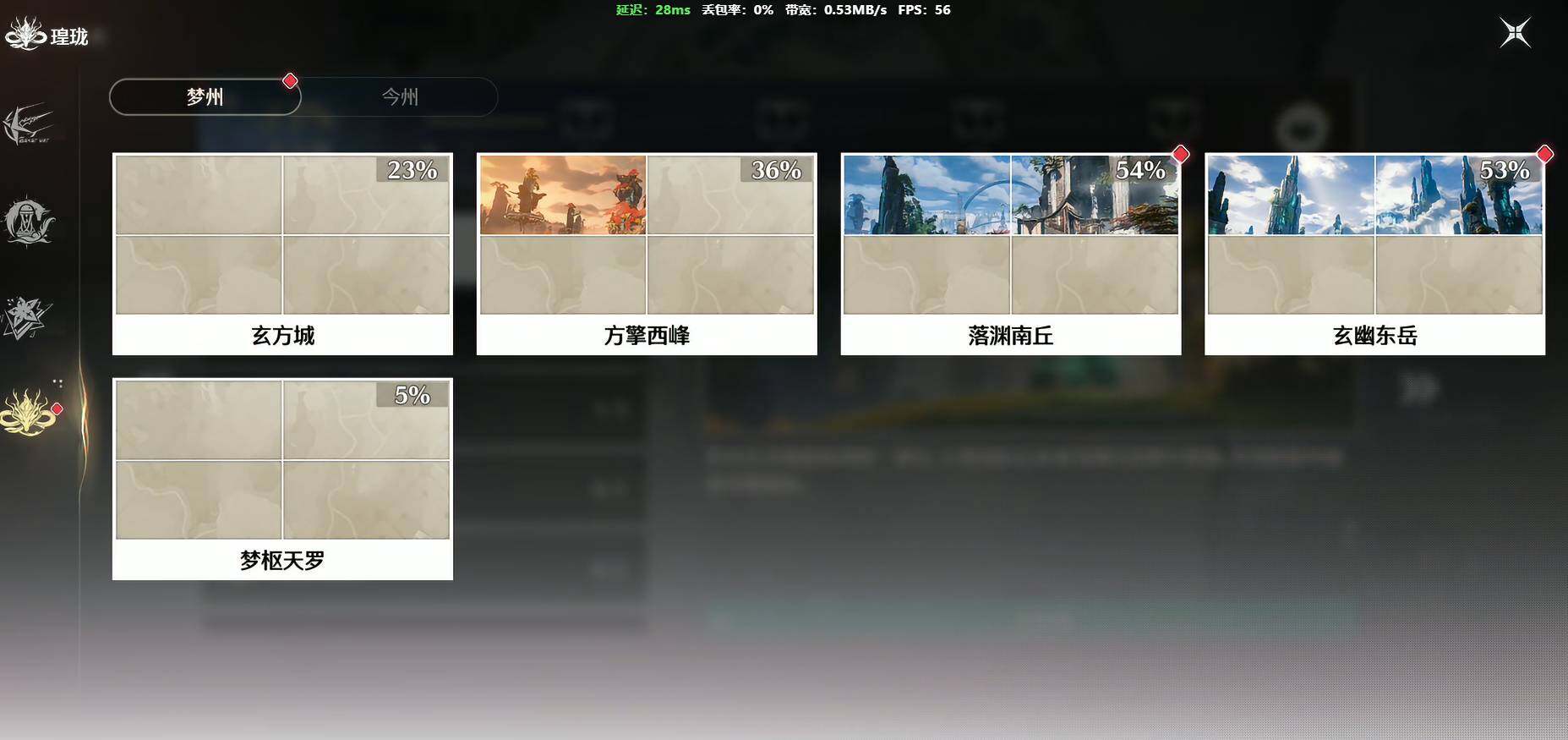Click the red notification dot on 落渊南丘
The height and width of the screenshot is (740, 1568).
(1181, 154)
